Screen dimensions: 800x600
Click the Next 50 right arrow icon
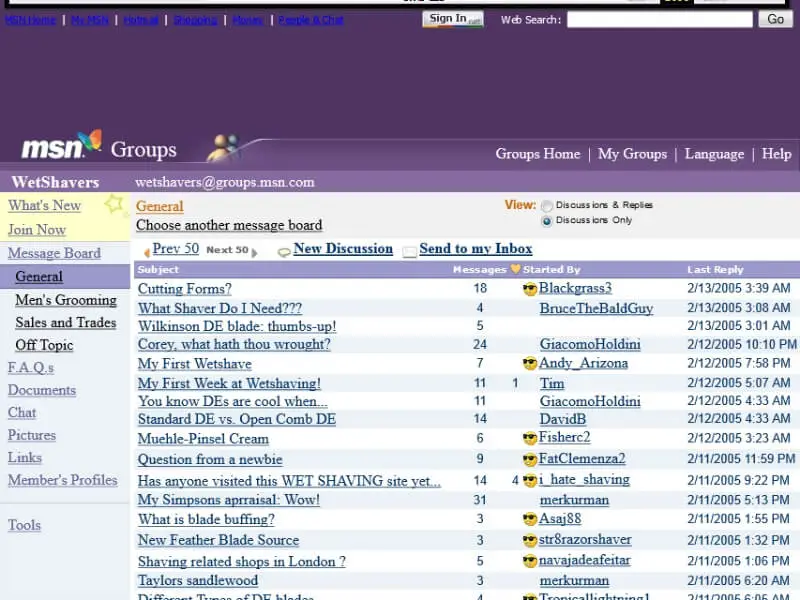pyautogui.click(x=254, y=252)
